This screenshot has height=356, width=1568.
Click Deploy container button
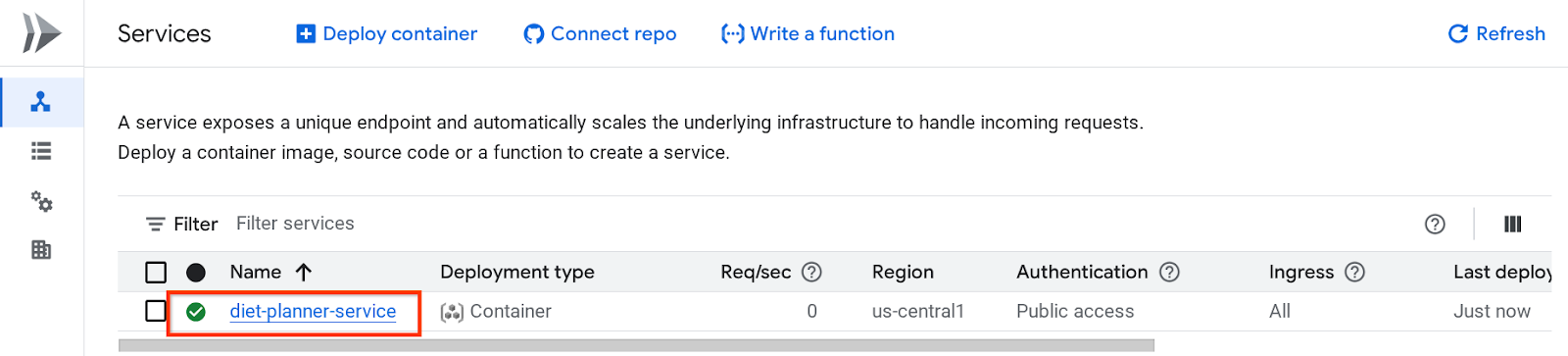pyautogui.click(x=387, y=33)
